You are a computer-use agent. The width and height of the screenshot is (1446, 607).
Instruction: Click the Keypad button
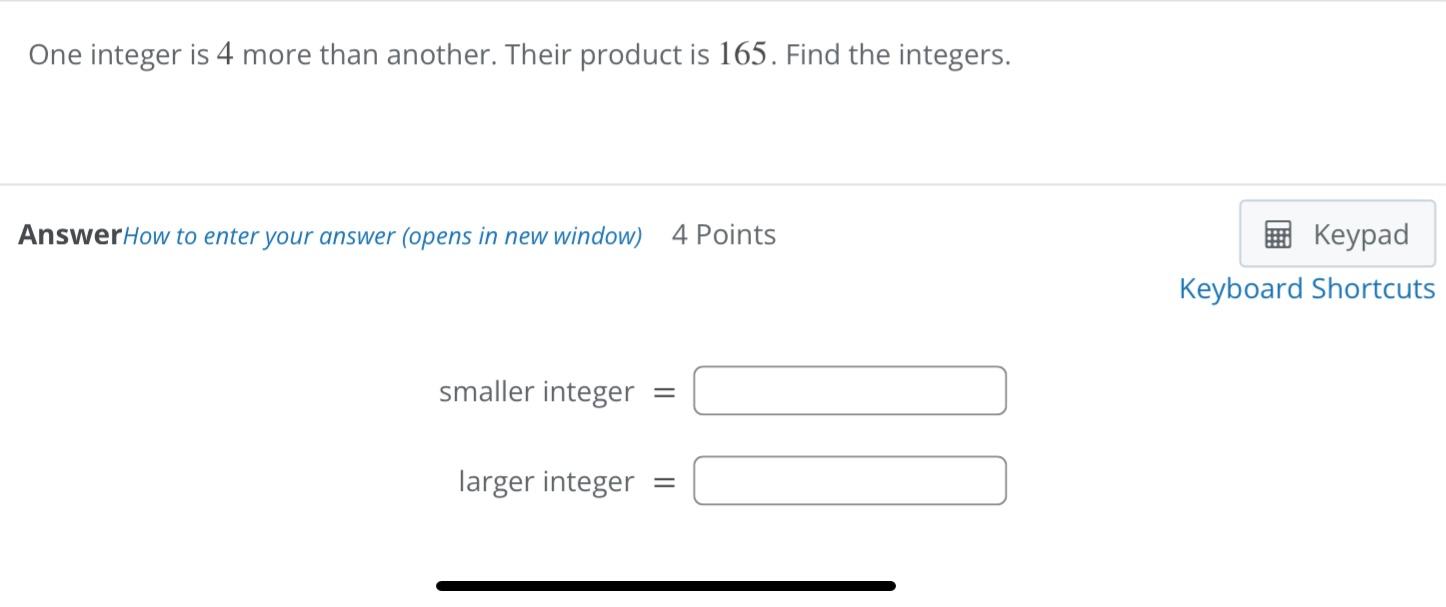point(1336,233)
